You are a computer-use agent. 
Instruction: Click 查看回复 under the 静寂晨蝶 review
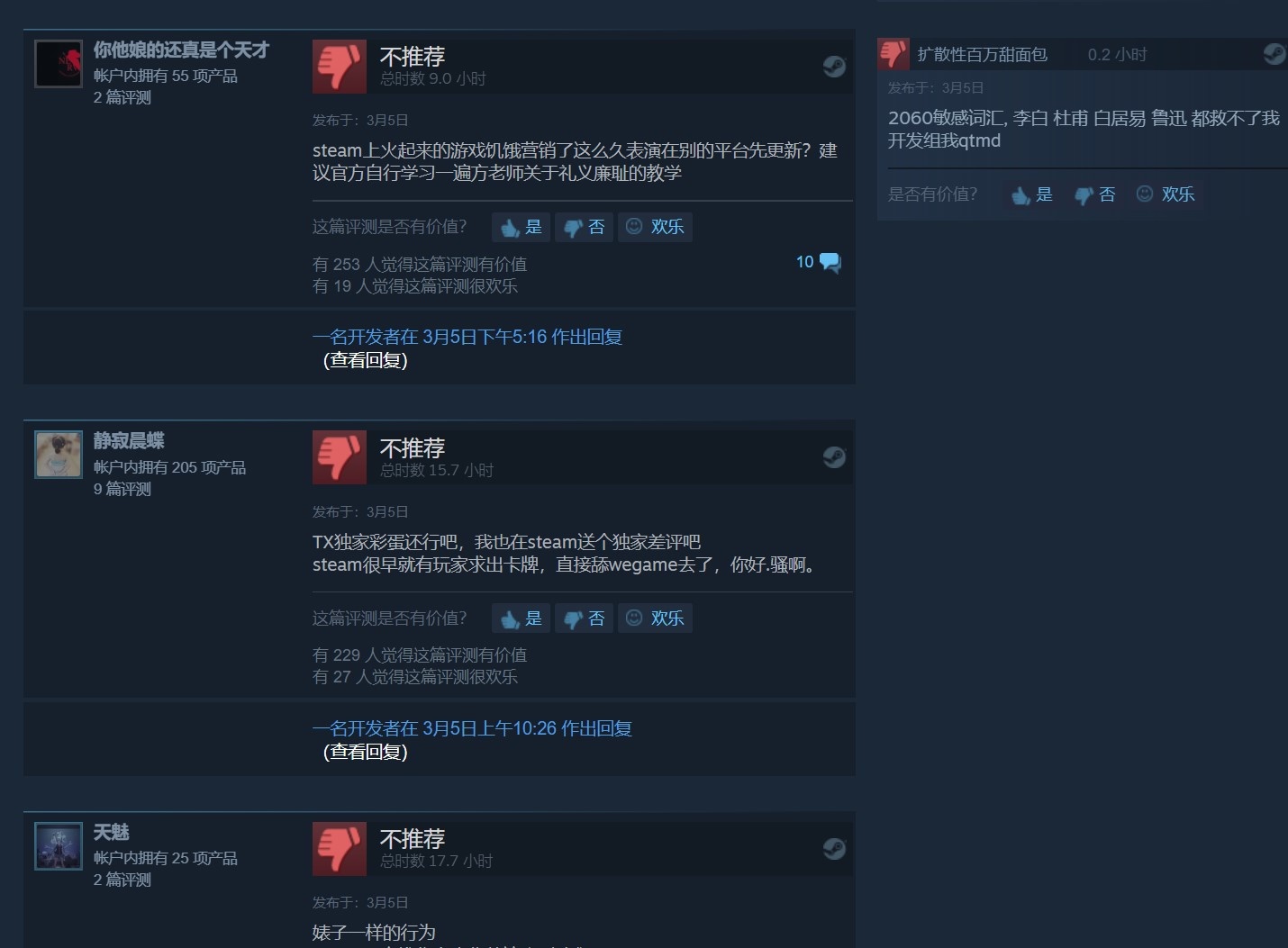click(366, 752)
